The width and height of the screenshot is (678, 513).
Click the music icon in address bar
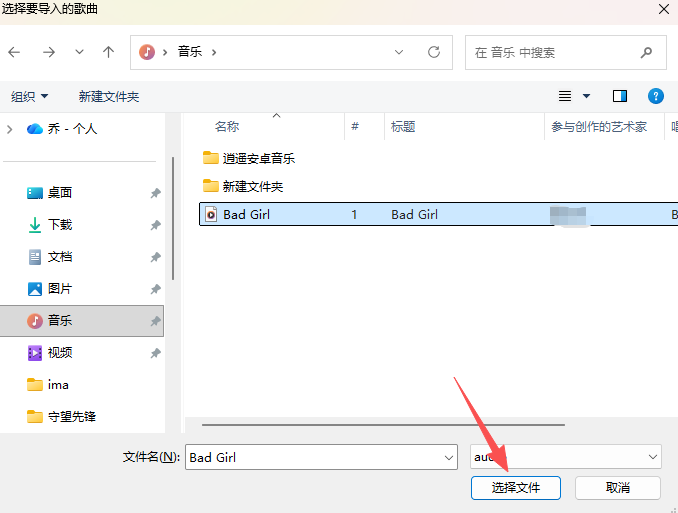tap(147, 52)
